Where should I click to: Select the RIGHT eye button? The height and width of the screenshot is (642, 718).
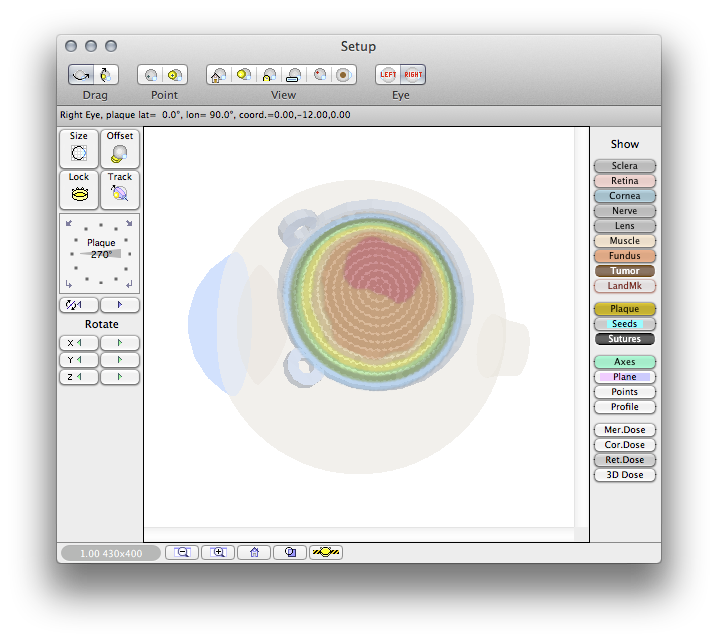[x=413, y=75]
